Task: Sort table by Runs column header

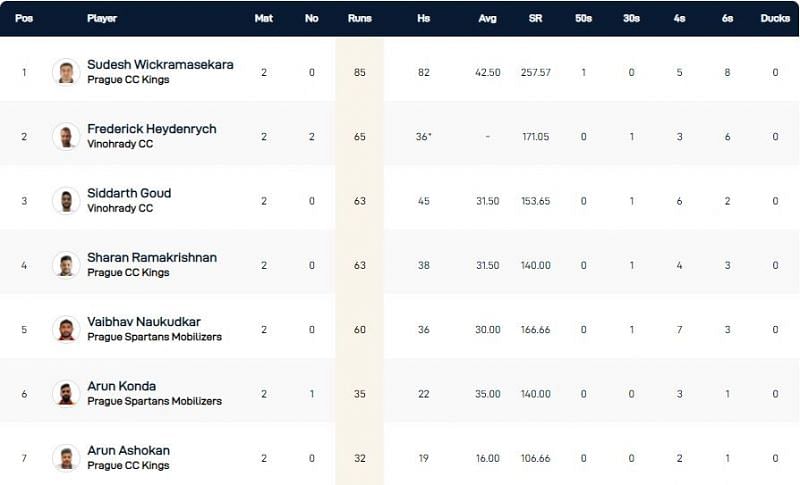Action: [x=359, y=18]
